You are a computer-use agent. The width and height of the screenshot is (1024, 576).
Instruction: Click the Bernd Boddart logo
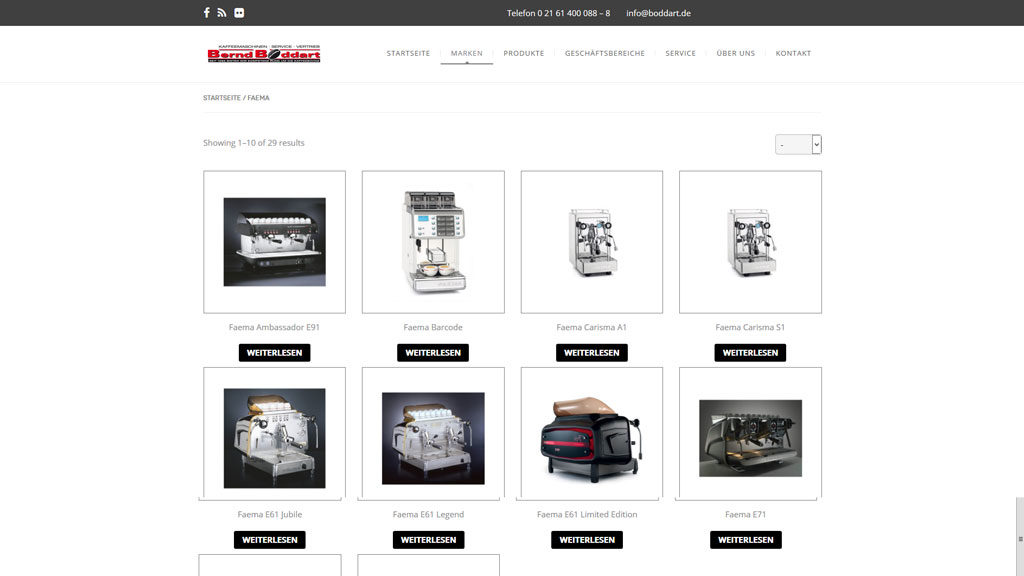pos(264,54)
